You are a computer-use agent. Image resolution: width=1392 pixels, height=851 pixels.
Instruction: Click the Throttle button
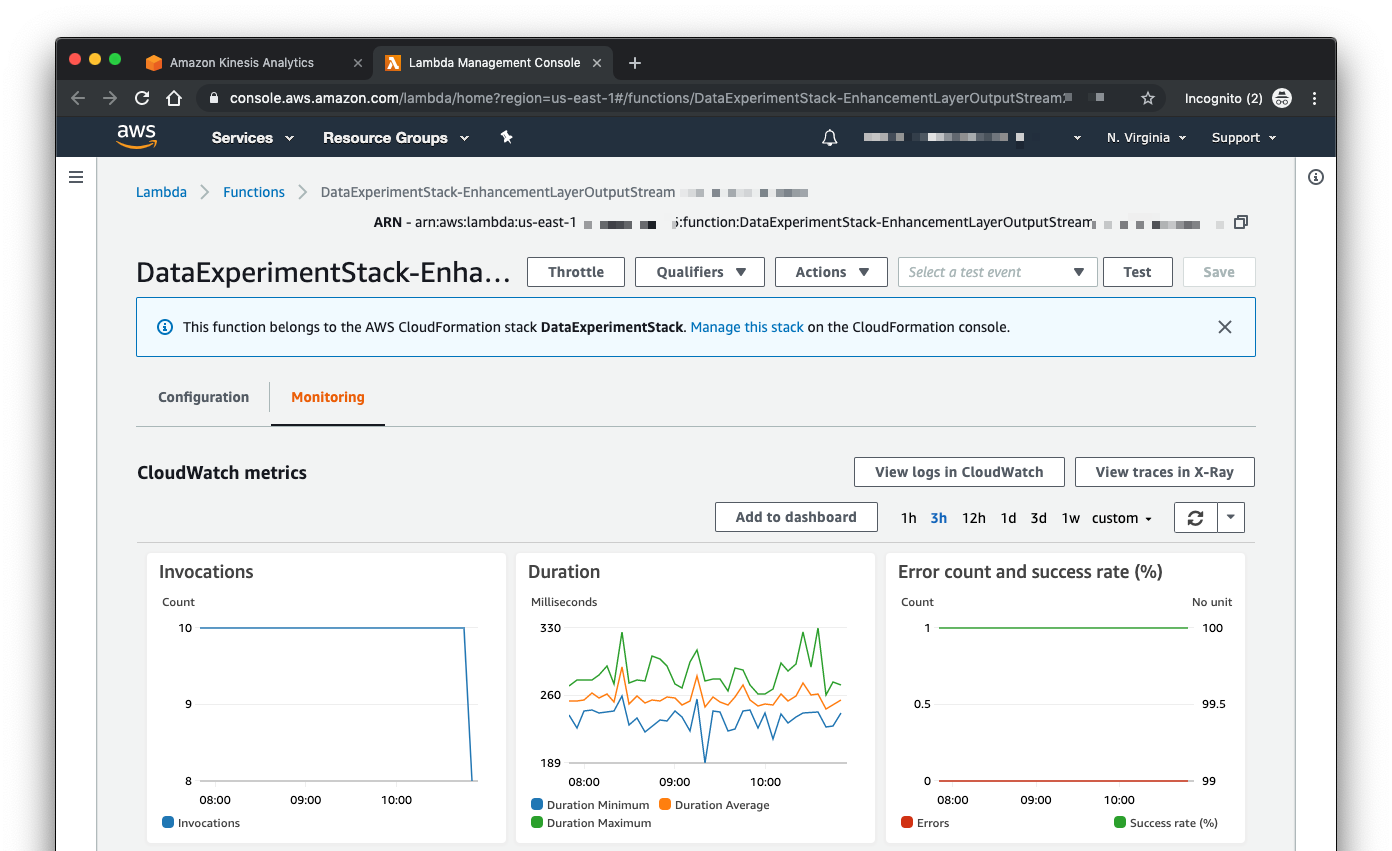(576, 272)
